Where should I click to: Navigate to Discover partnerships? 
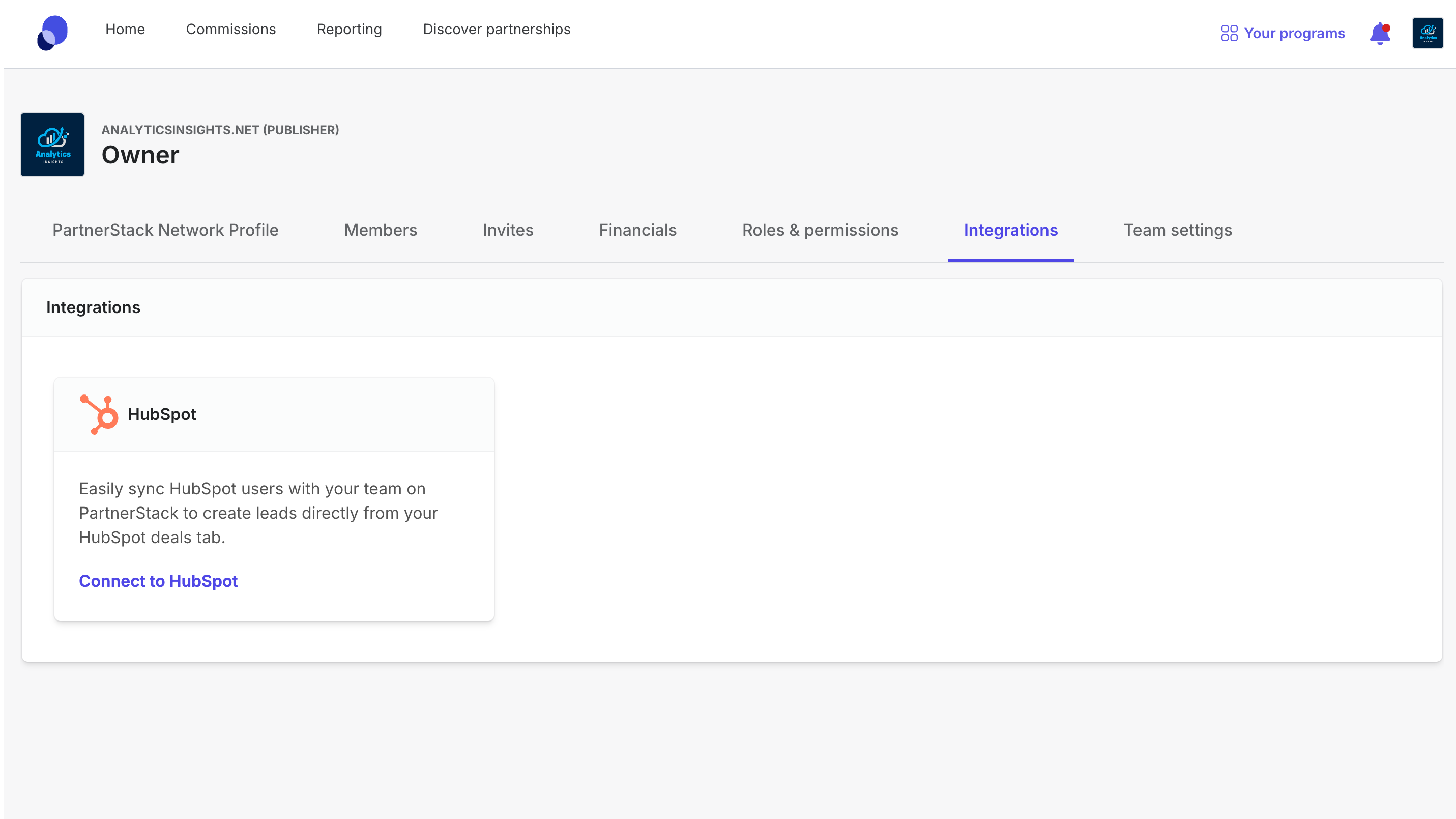496,30
